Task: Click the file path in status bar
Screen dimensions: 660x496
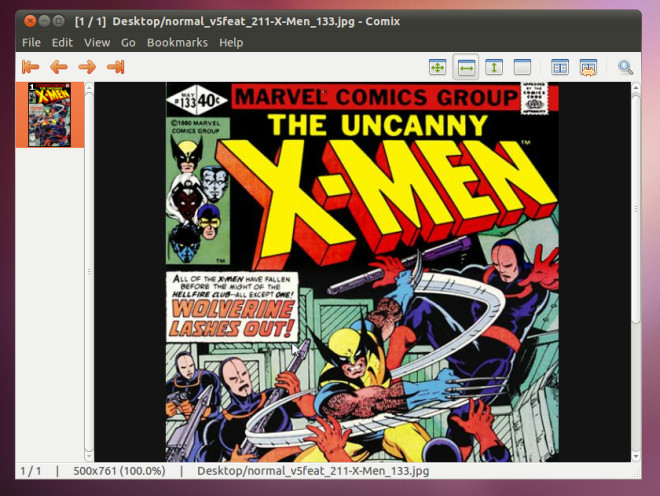Action: (313, 471)
